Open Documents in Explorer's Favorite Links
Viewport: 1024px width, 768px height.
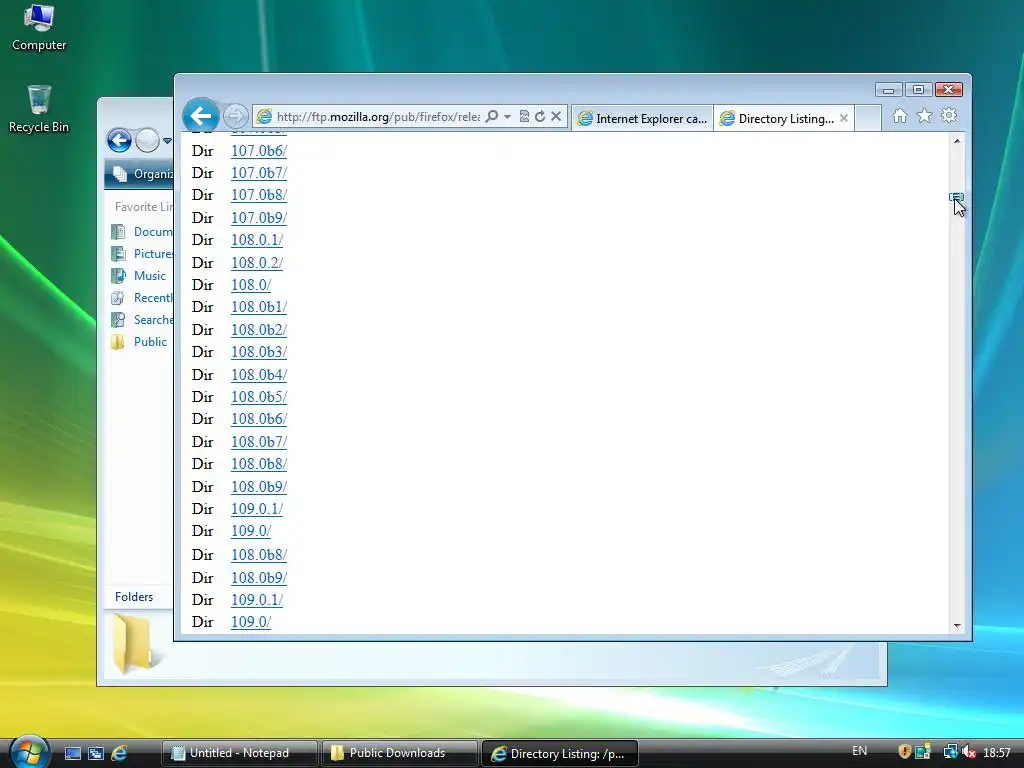[142, 232]
